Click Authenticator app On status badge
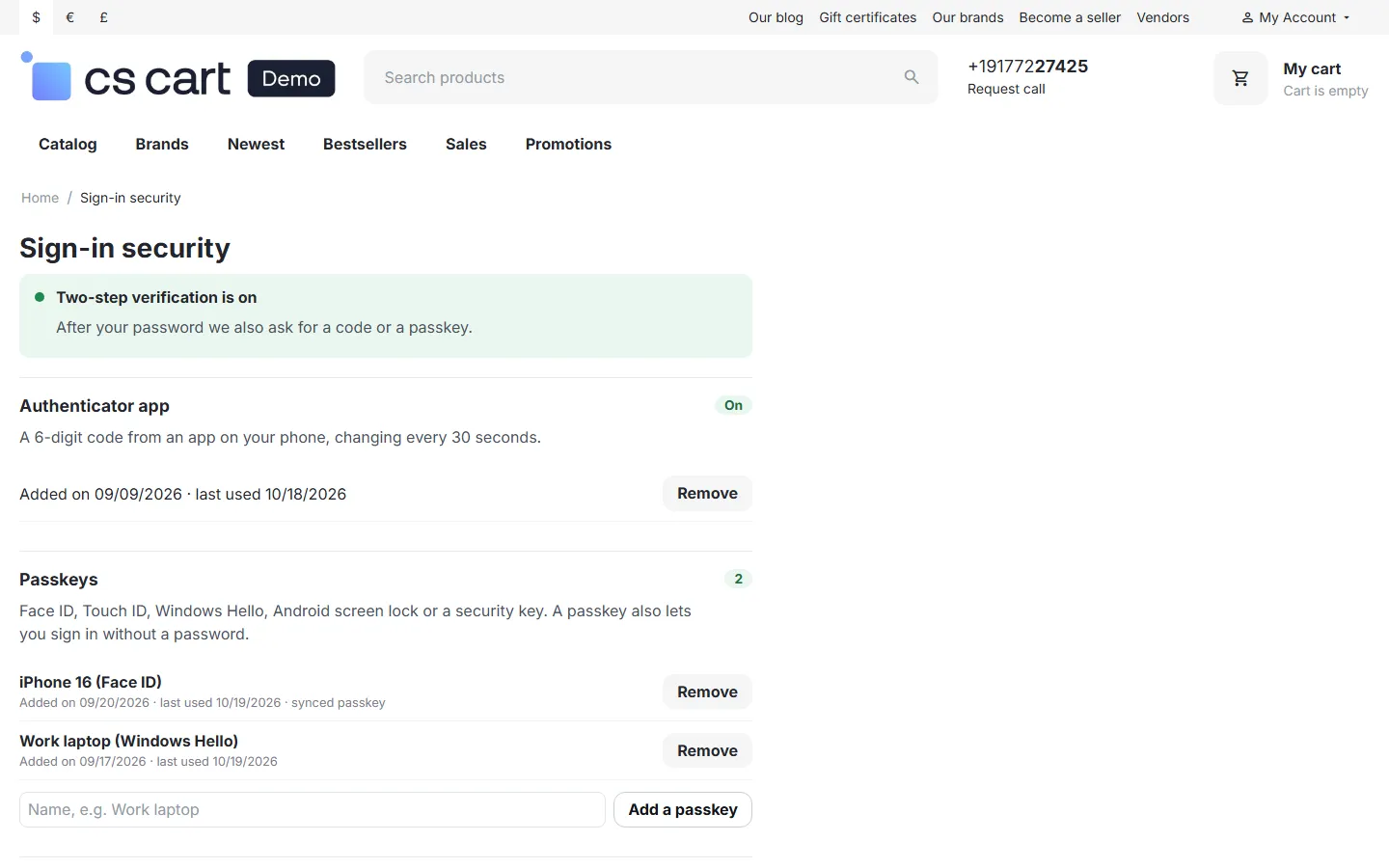Screen dimensions: 1389x868 (733, 405)
